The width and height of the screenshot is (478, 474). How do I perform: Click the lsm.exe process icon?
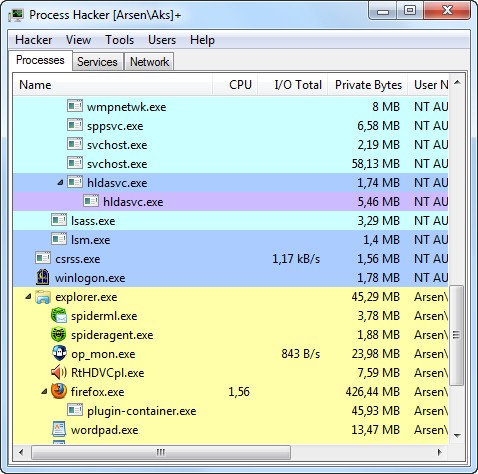click(59, 239)
